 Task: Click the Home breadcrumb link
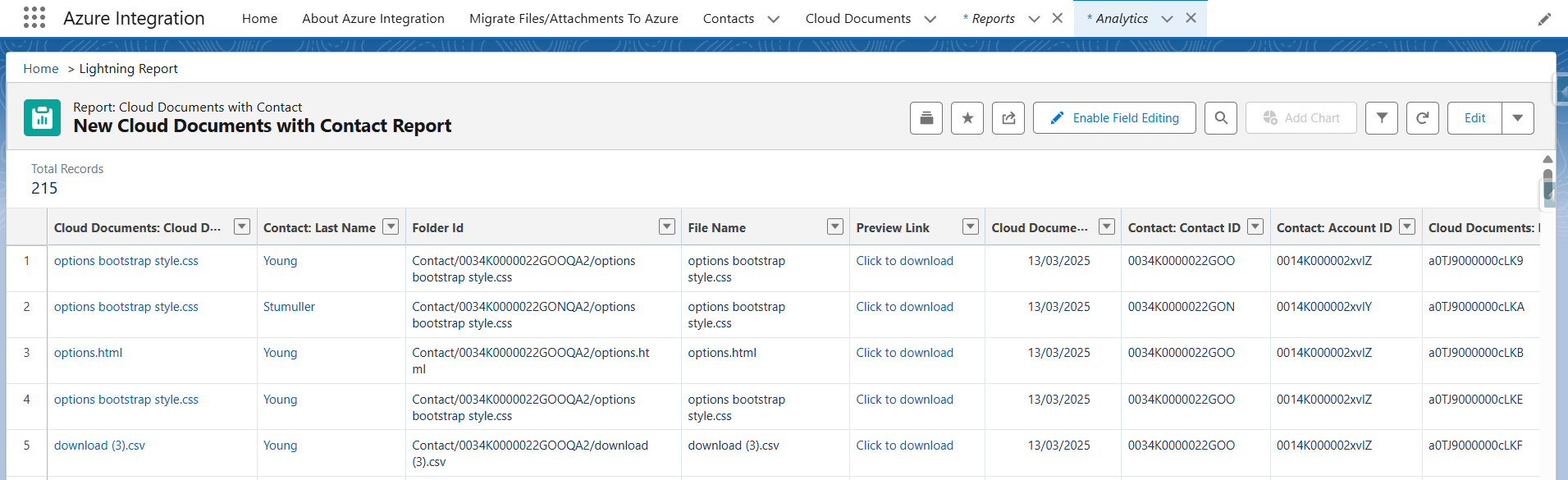pyautogui.click(x=41, y=69)
